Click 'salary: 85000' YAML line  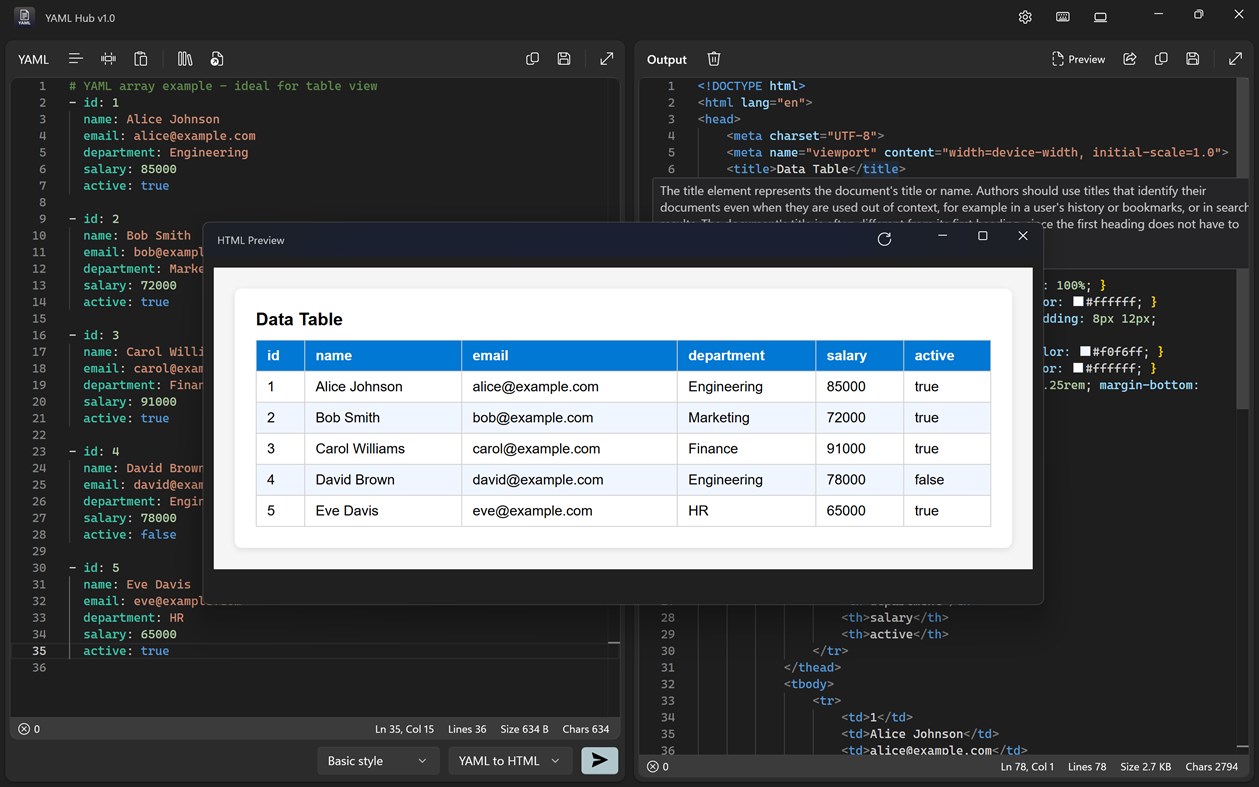point(130,169)
